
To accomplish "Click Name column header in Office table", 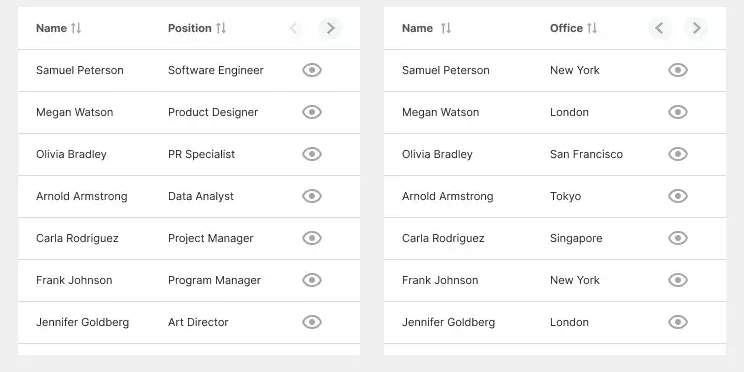I will [x=417, y=28].
